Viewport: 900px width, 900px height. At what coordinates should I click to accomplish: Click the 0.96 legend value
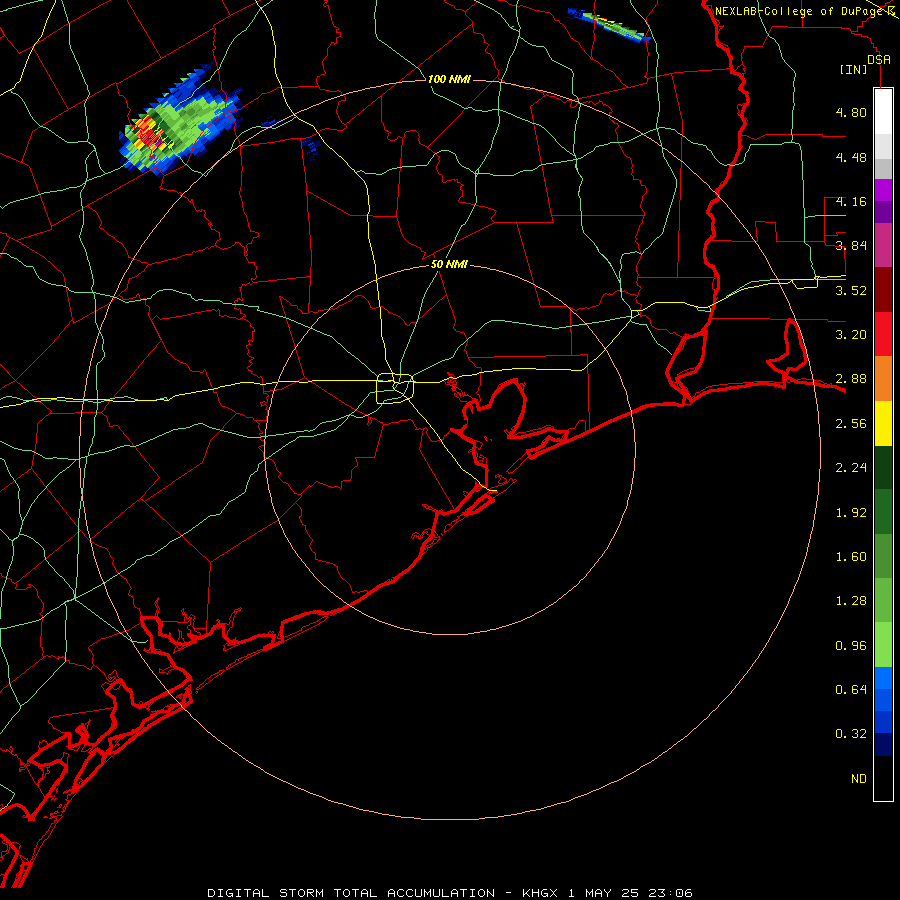[851, 645]
